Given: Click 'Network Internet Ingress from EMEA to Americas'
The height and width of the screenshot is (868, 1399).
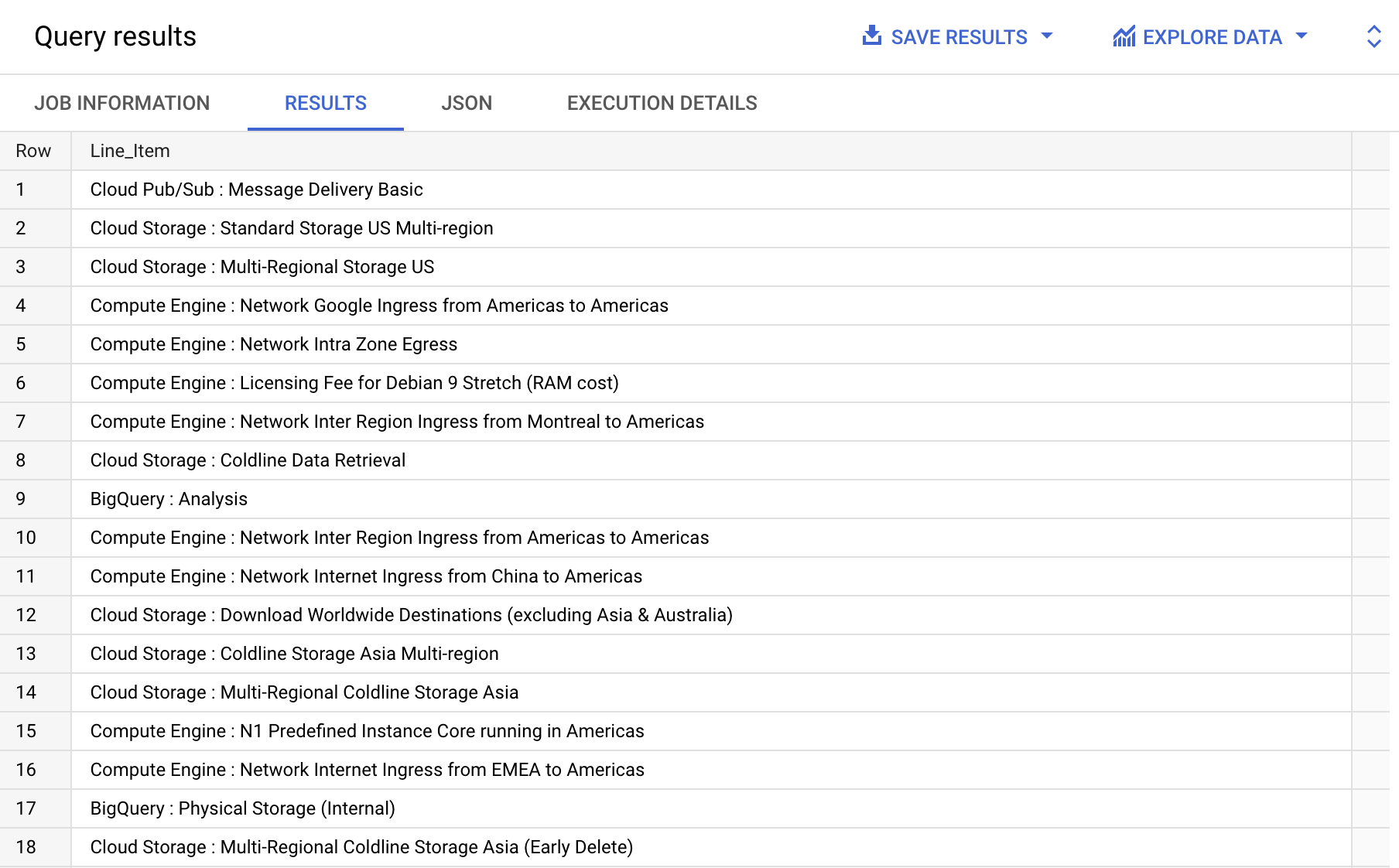Looking at the screenshot, I should click(711, 770).
